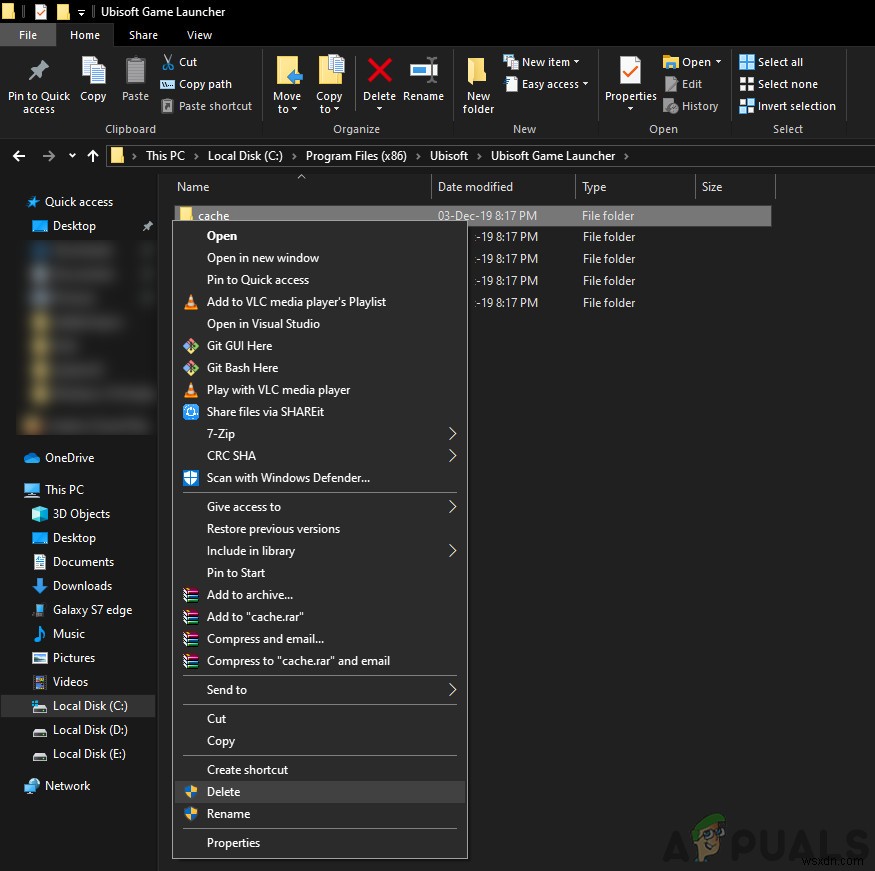Click the Move to icon in Organize

coord(287,85)
